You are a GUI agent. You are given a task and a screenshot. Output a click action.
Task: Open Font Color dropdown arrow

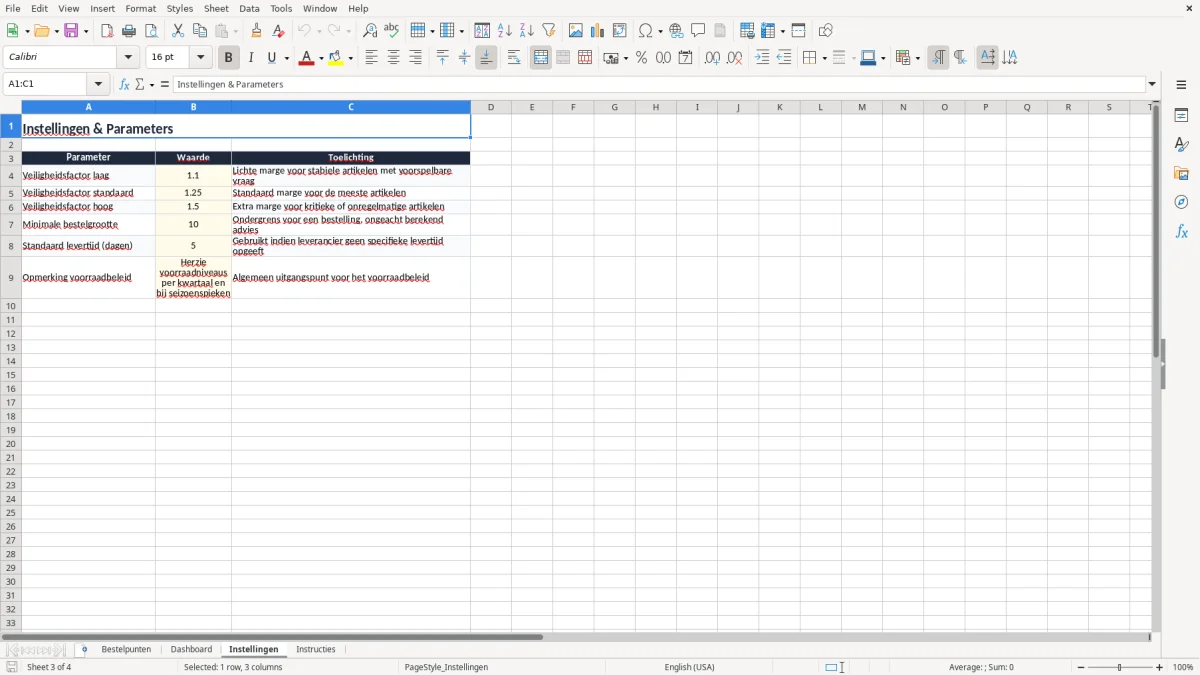point(321,58)
